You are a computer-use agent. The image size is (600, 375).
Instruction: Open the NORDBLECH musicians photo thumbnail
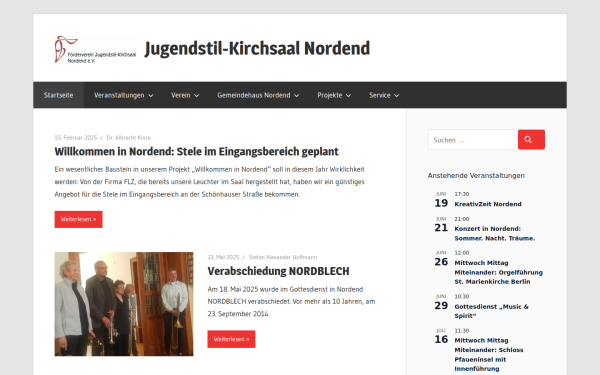tap(124, 304)
